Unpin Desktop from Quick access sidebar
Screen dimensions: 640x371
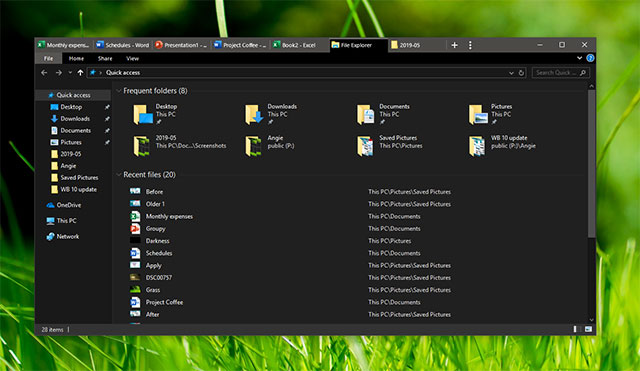coord(107,107)
